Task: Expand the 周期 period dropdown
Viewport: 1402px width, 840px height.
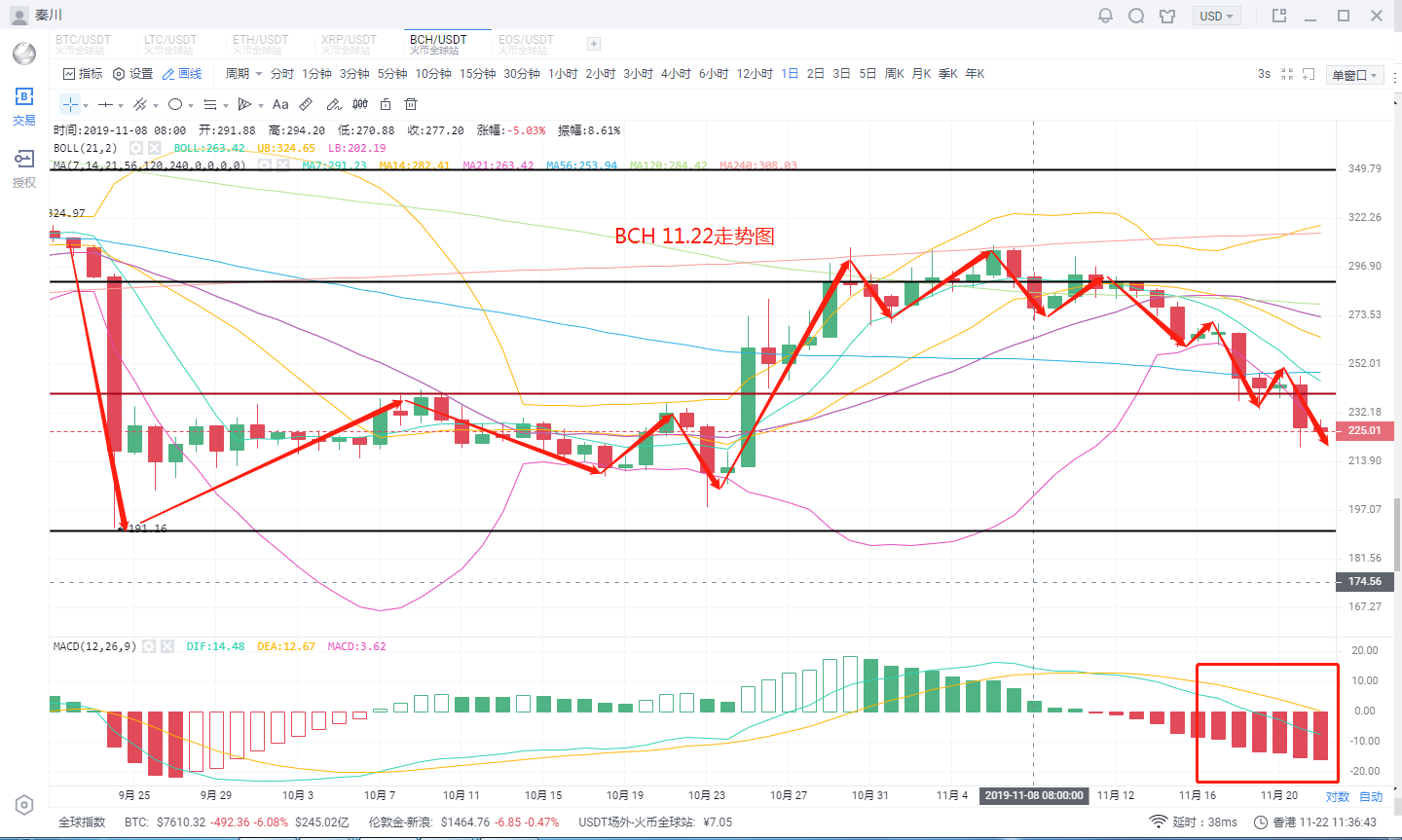Action: click(244, 74)
